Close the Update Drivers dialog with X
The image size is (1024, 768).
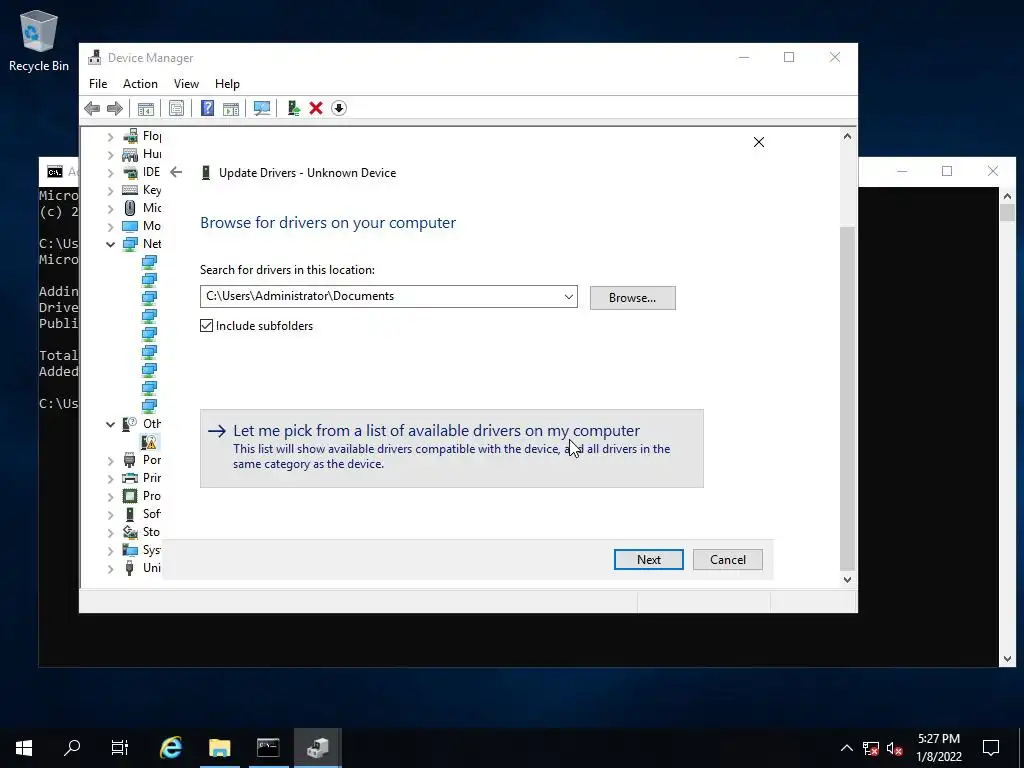tap(758, 142)
